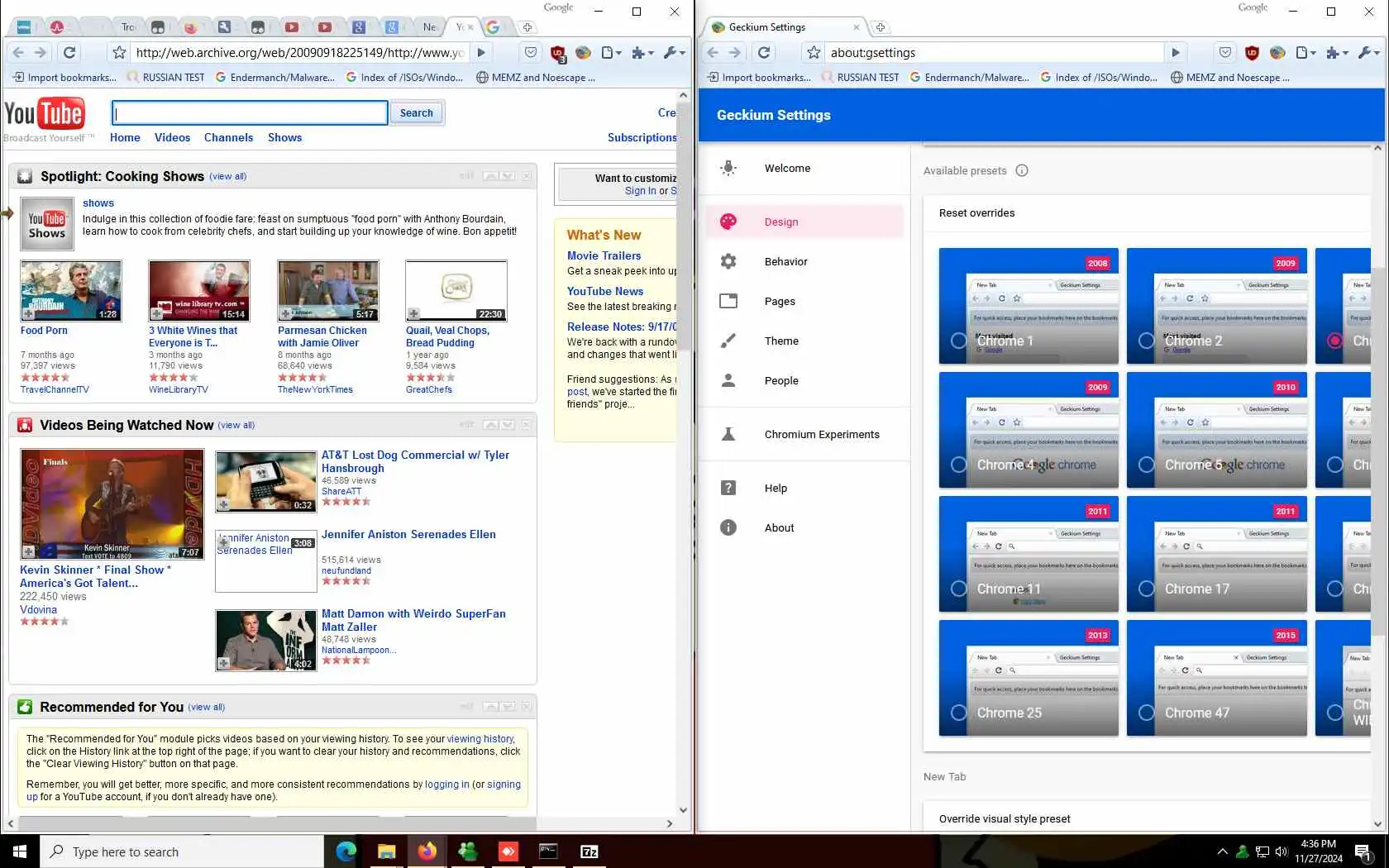Image resolution: width=1389 pixels, height=868 pixels.
Task: Open the page menu in Geckium Settings window
Action: [1305, 52]
